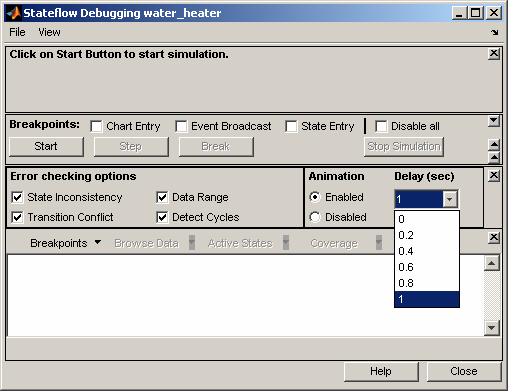The height and width of the screenshot is (391, 508).
Task: Uncheck Data Range error checking
Action: pyautogui.click(x=162, y=197)
